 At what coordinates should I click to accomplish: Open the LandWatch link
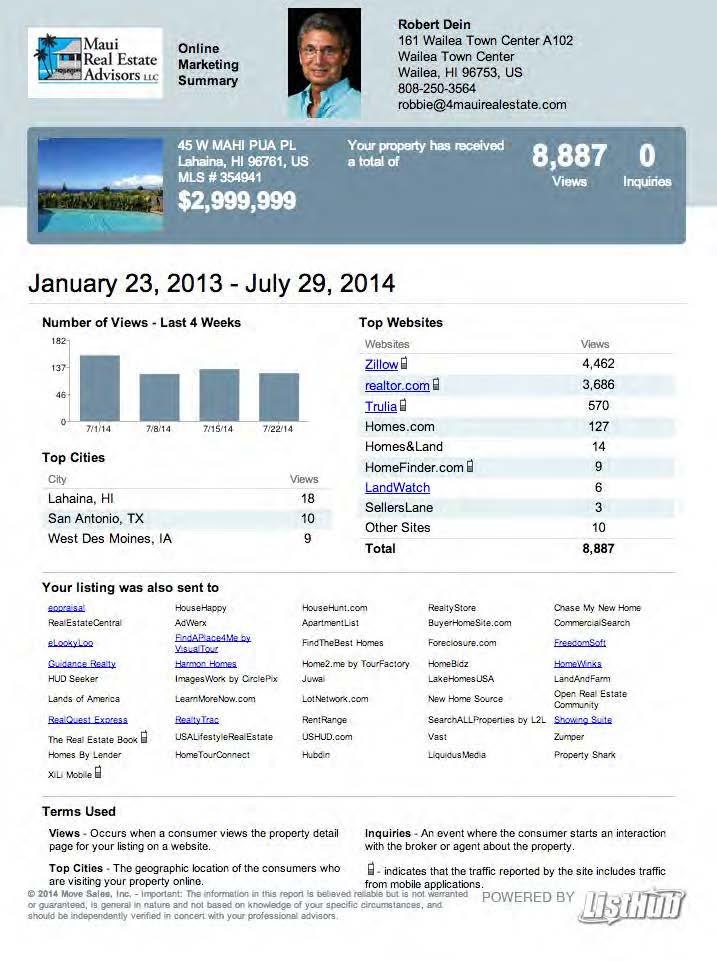397,488
